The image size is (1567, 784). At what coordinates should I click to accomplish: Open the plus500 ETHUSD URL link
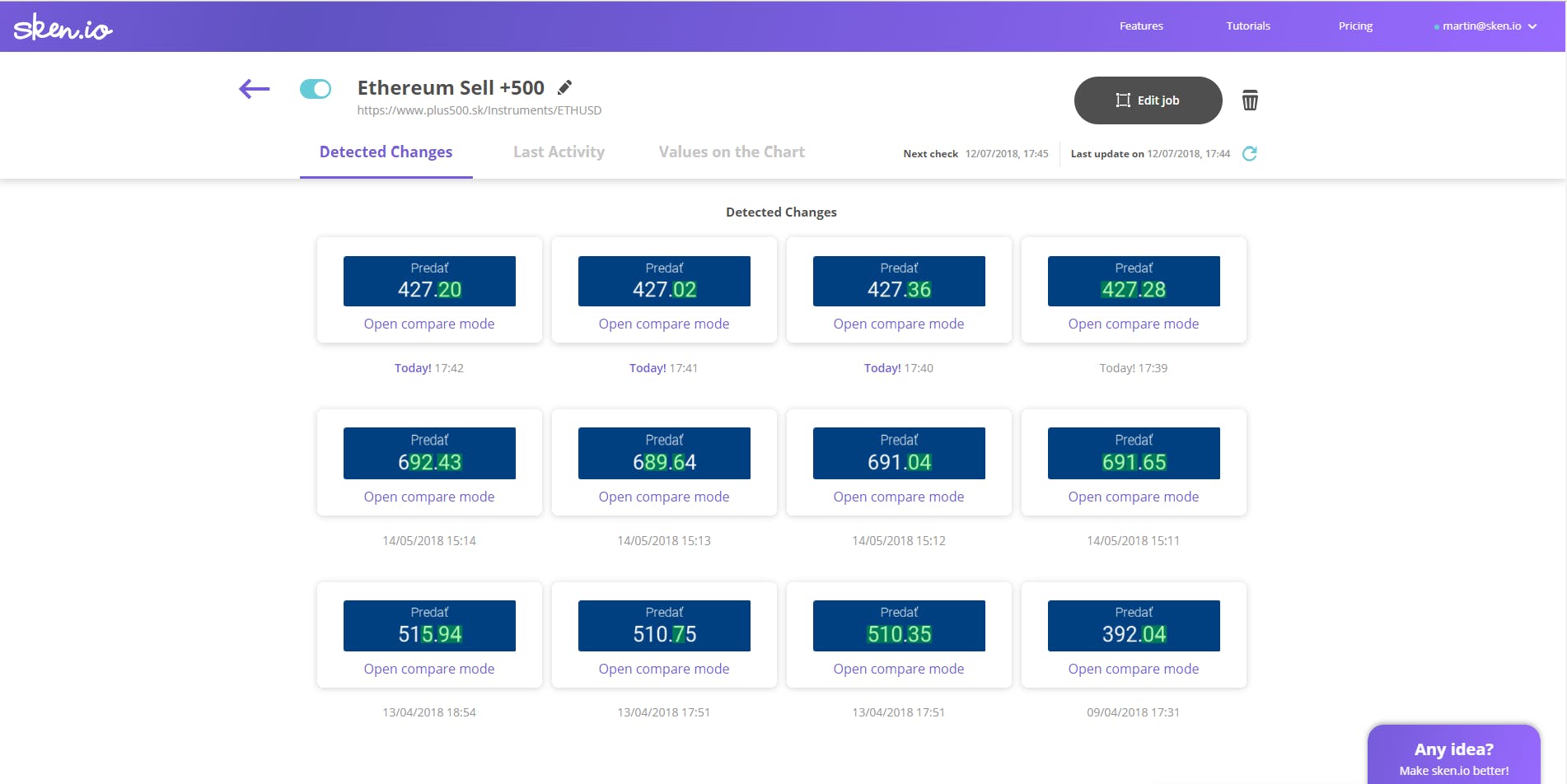pos(479,110)
